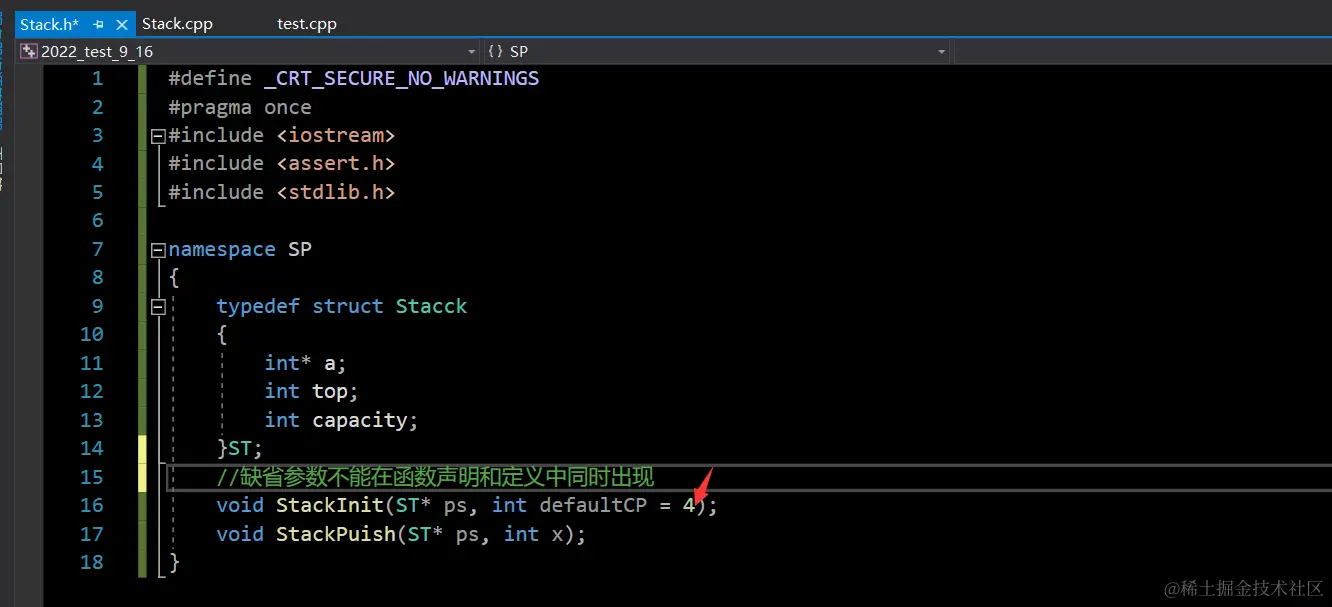Screen dimensions: 1332x607
Task: Close the Stack.h editor tab
Action: click(x=123, y=23)
